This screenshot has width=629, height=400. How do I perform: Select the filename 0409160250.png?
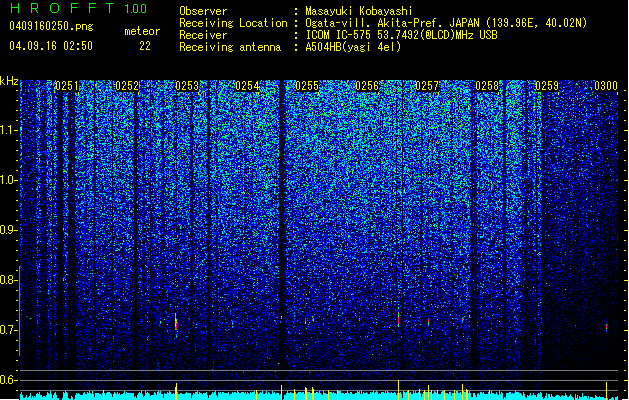pos(51,26)
